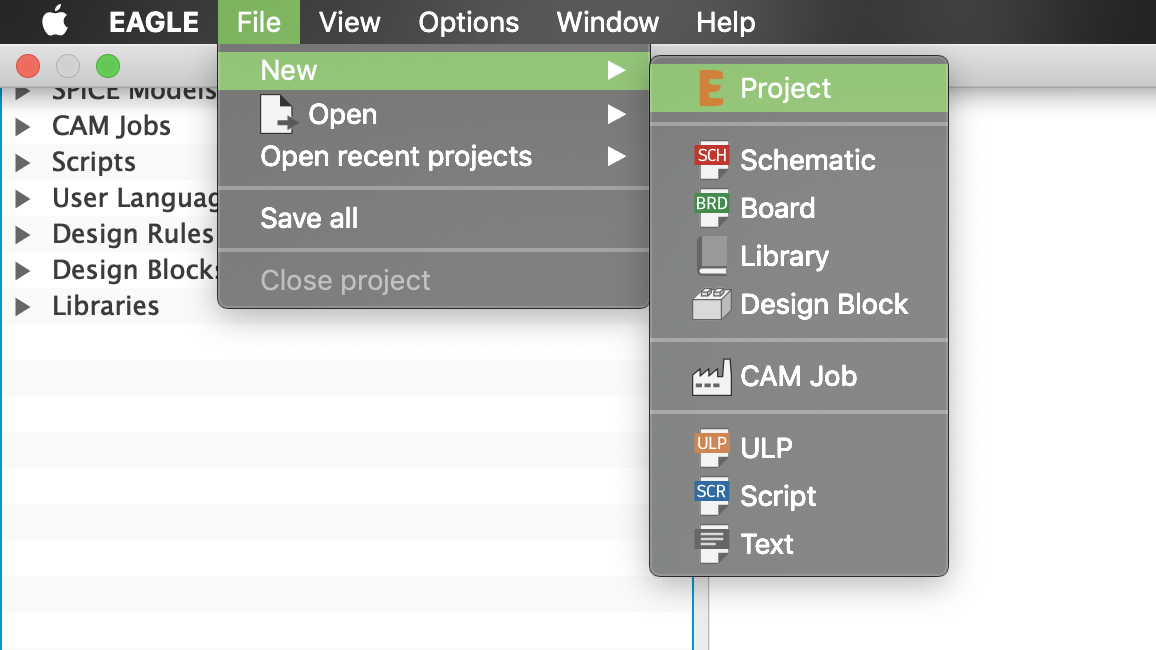Click the orange Project icon in submenu
Image resolution: width=1156 pixels, height=650 pixels.
tap(711, 88)
